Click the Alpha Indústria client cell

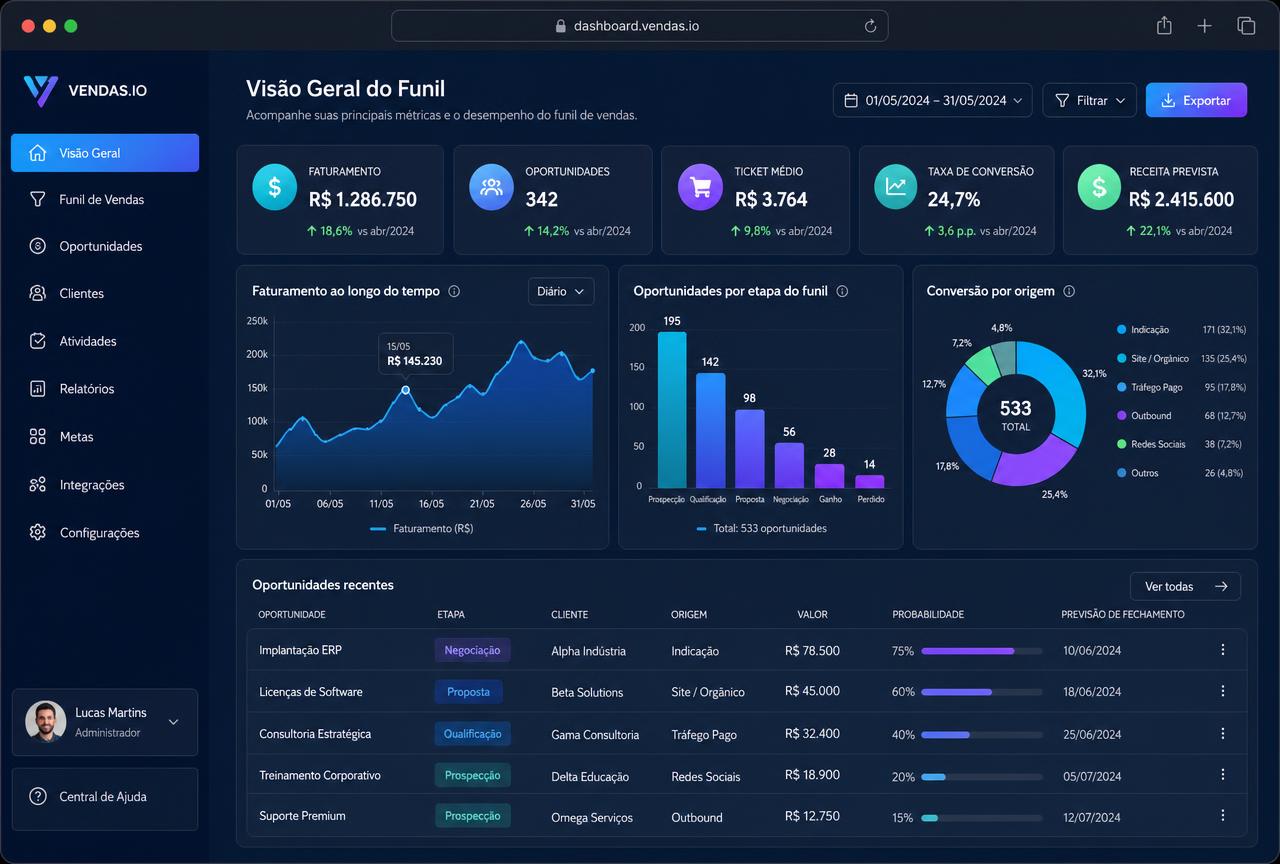coord(588,651)
